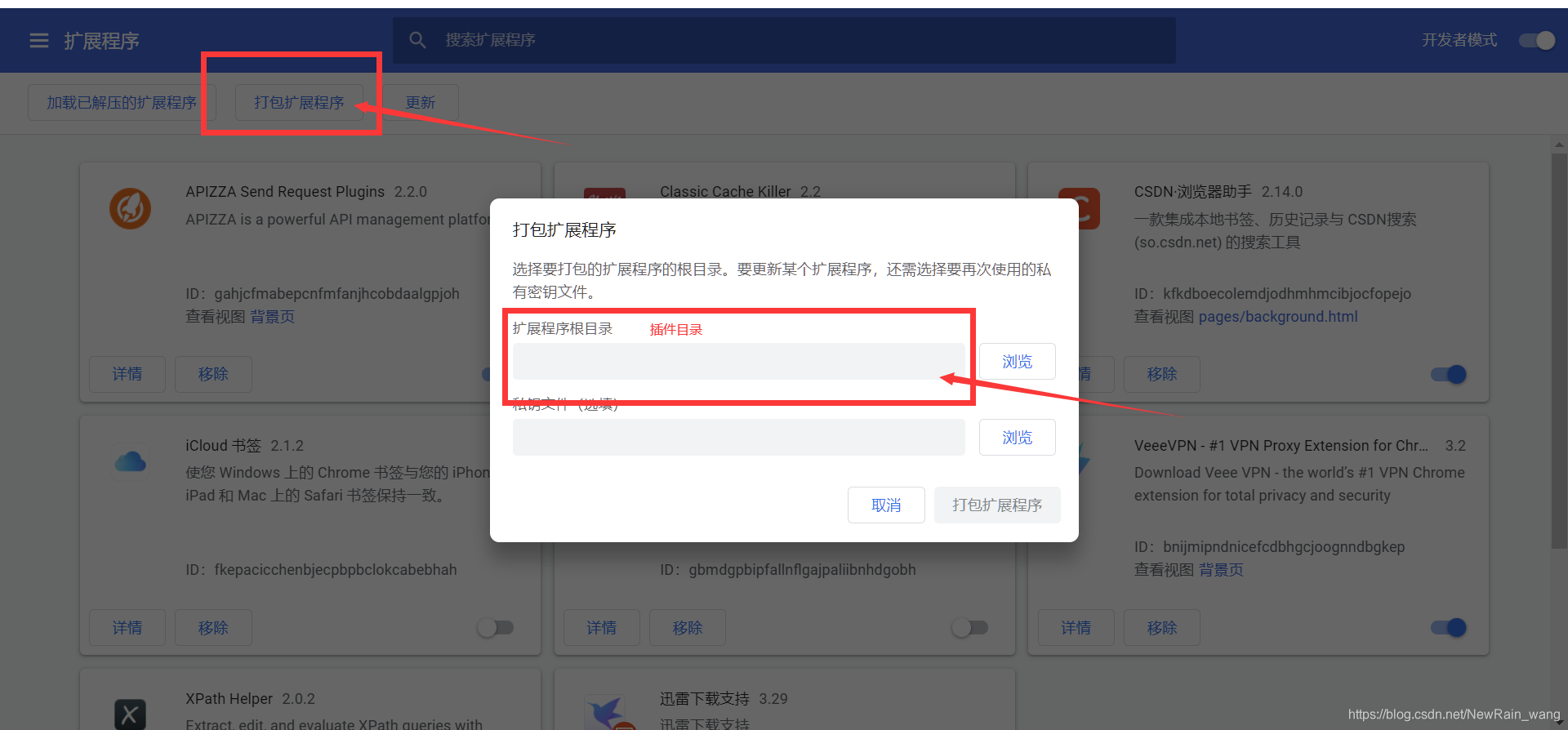Click the Xunlei download support icon

(606, 712)
